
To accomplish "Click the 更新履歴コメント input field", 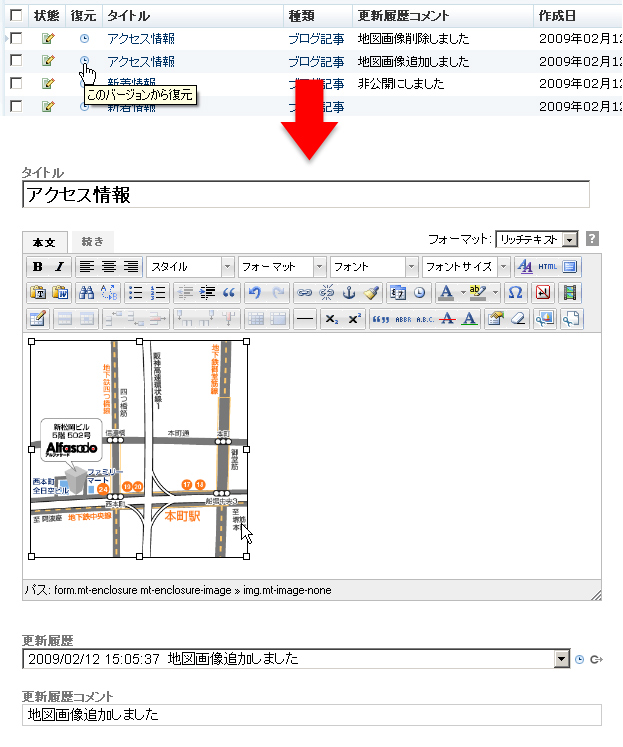I will [x=312, y=715].
